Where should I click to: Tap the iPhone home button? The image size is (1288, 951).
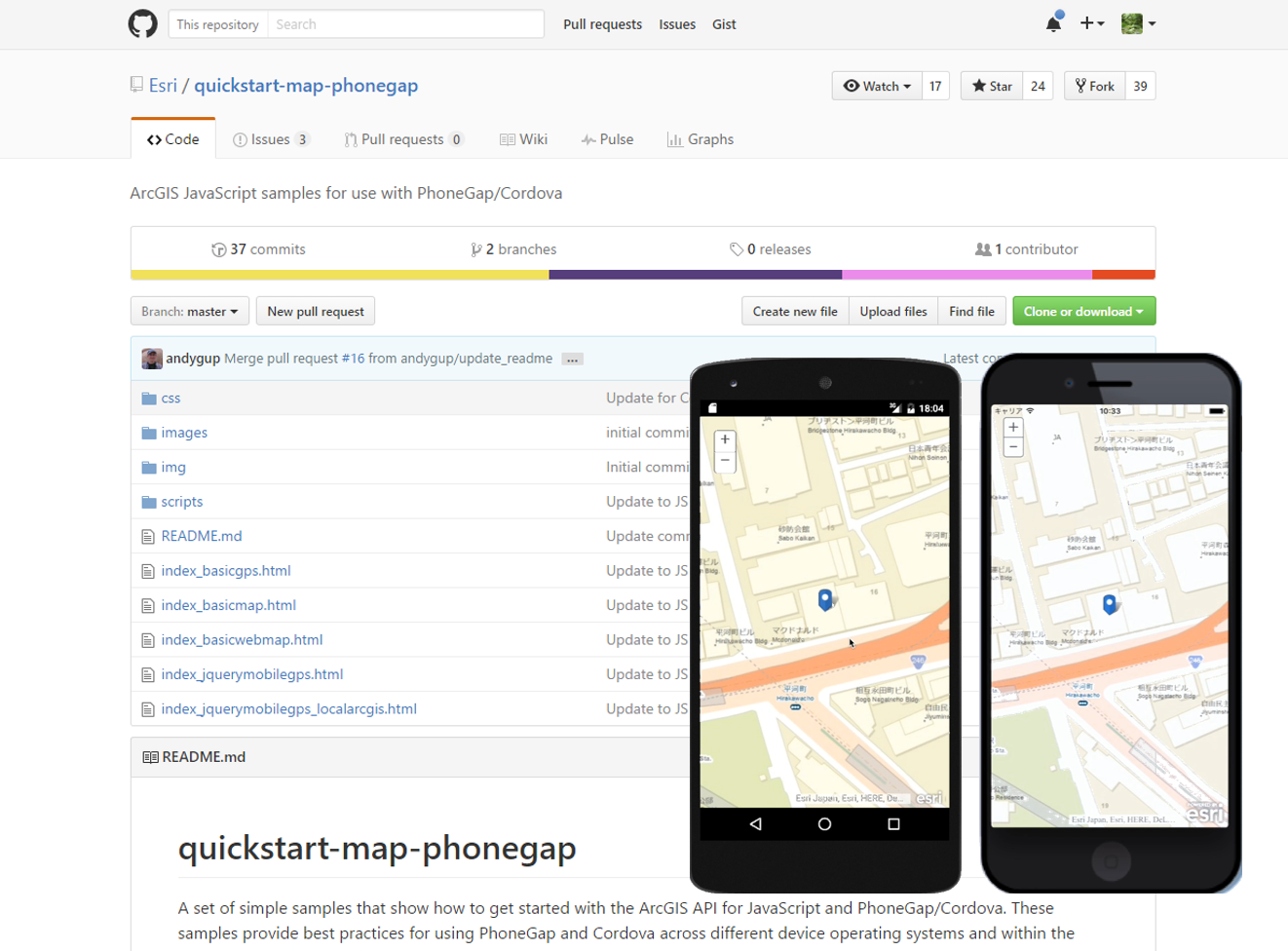pyautogui.click(x=1111, y=860)
